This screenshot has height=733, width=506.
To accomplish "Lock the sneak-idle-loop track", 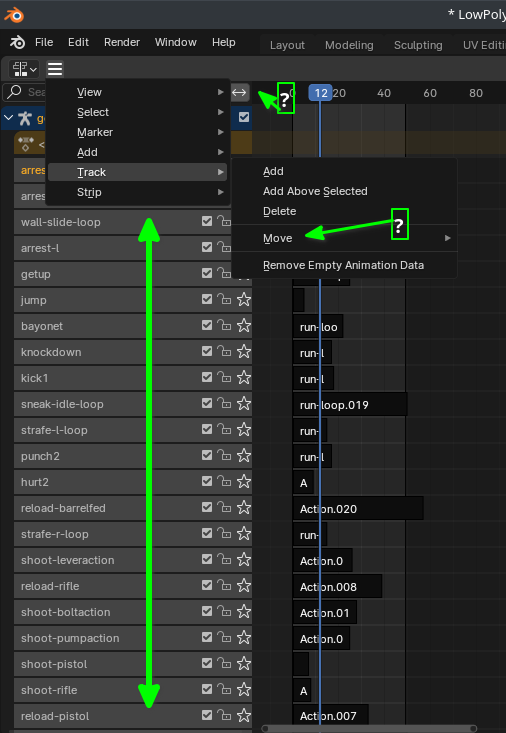I will coord(225,403).
